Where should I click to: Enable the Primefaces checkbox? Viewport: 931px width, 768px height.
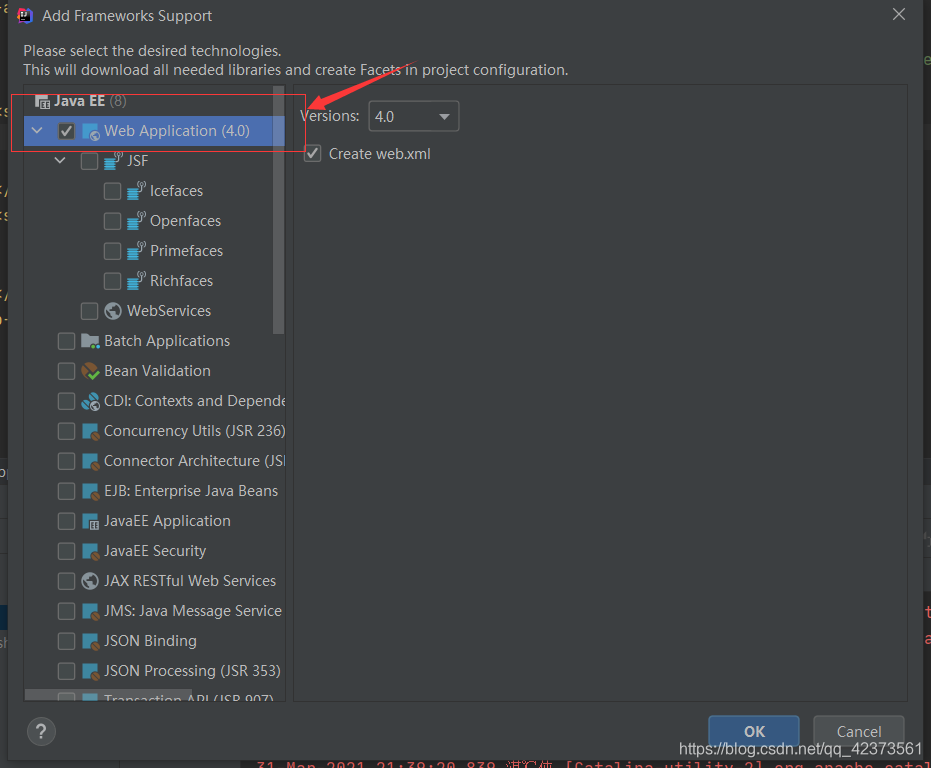pos(112,251)
